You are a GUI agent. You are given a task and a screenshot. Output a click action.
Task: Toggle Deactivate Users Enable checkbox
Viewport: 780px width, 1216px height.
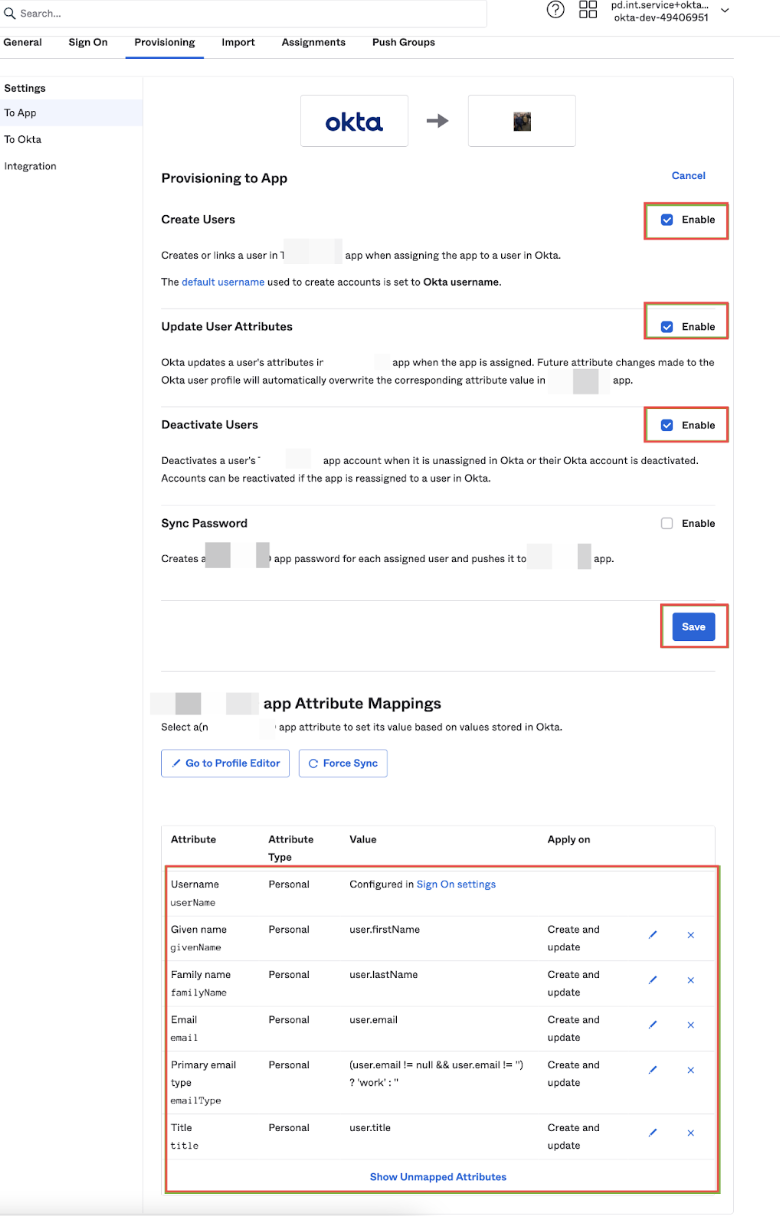(x=667, y=425)
